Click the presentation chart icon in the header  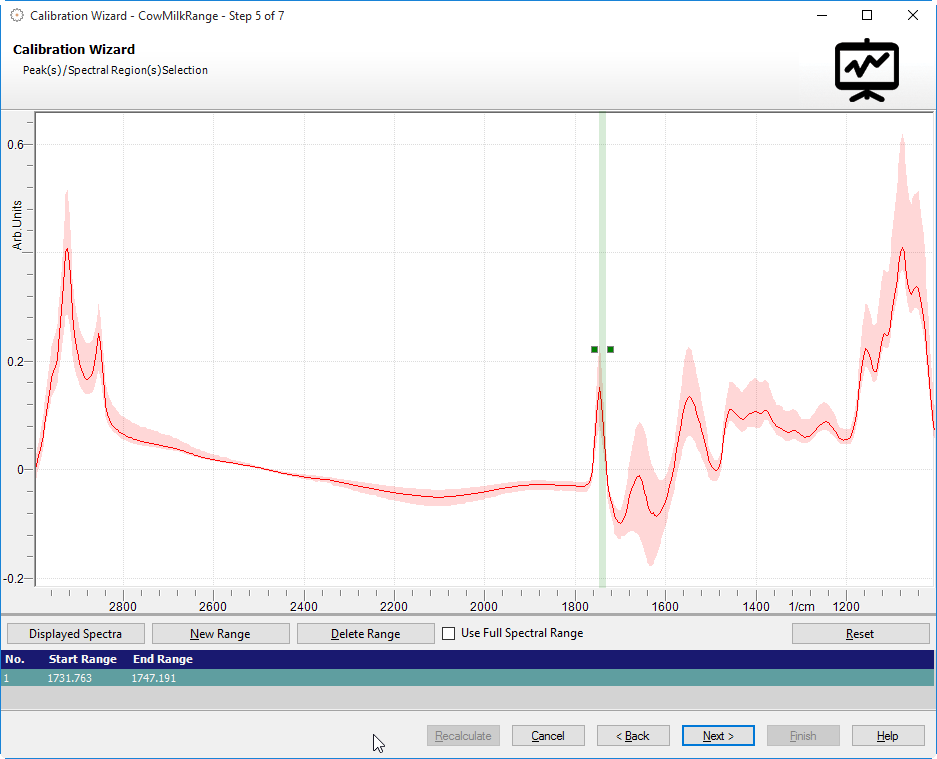coord(866,70)
